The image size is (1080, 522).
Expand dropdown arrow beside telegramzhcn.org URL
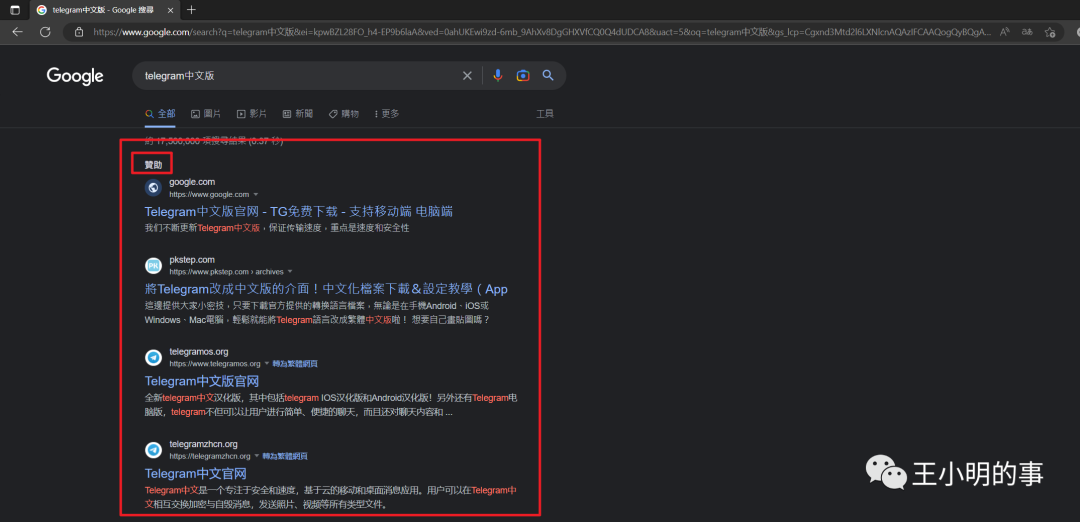[x=257, y=456]
